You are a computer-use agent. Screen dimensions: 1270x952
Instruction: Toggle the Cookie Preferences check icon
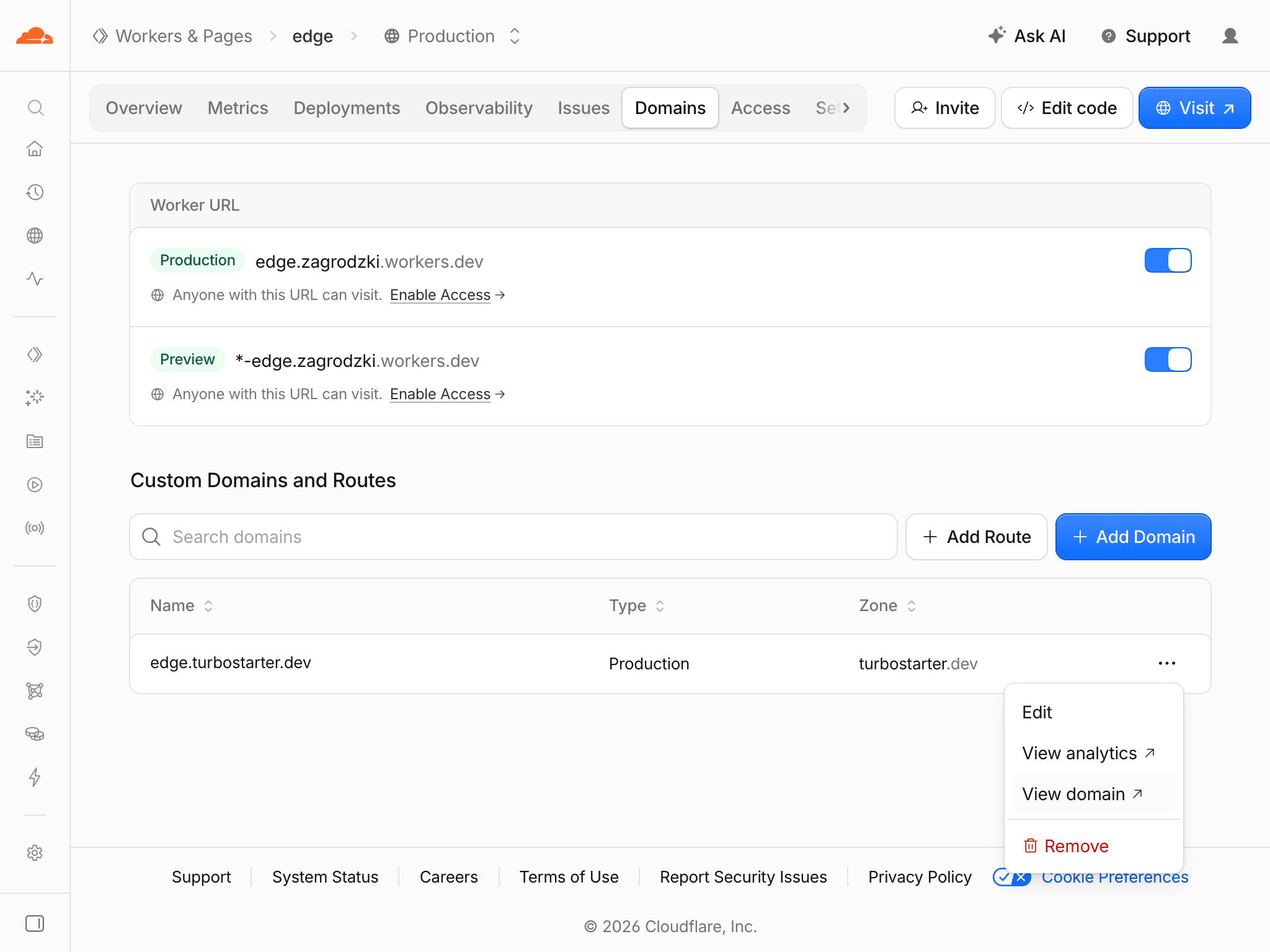point(1012,877)
